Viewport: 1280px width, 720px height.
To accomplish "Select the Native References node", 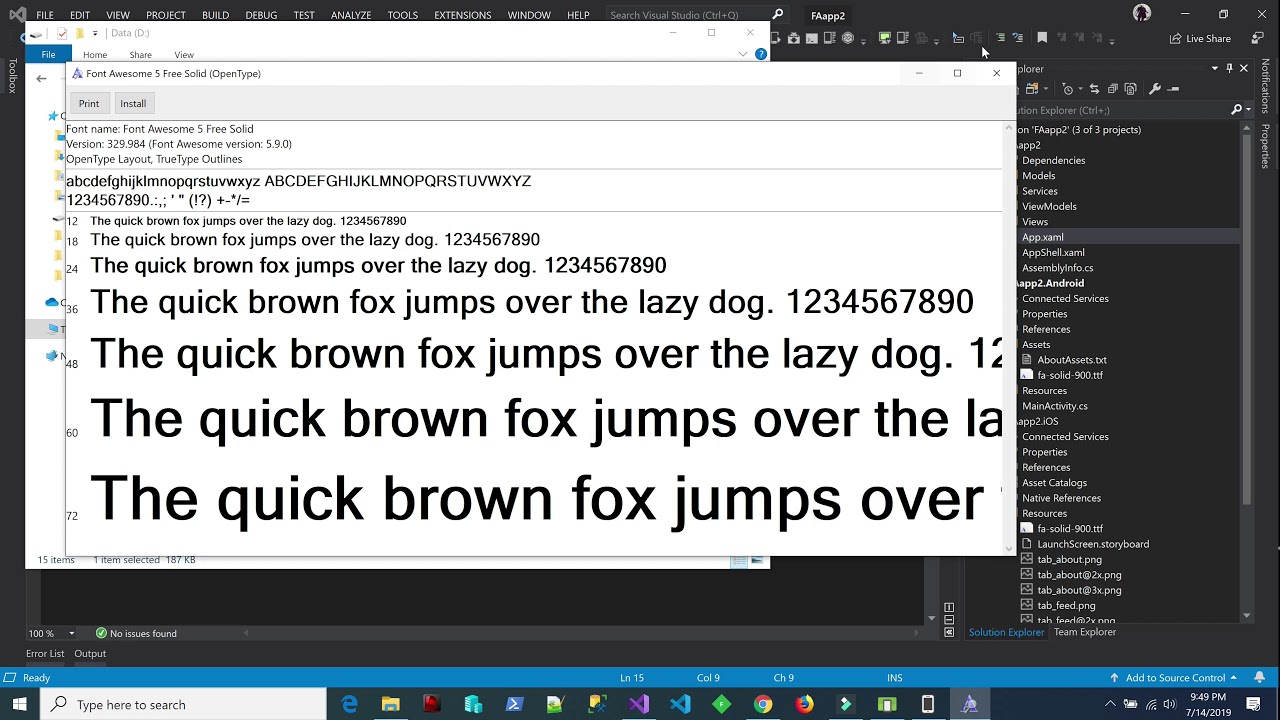I will tap(1061, 498).
